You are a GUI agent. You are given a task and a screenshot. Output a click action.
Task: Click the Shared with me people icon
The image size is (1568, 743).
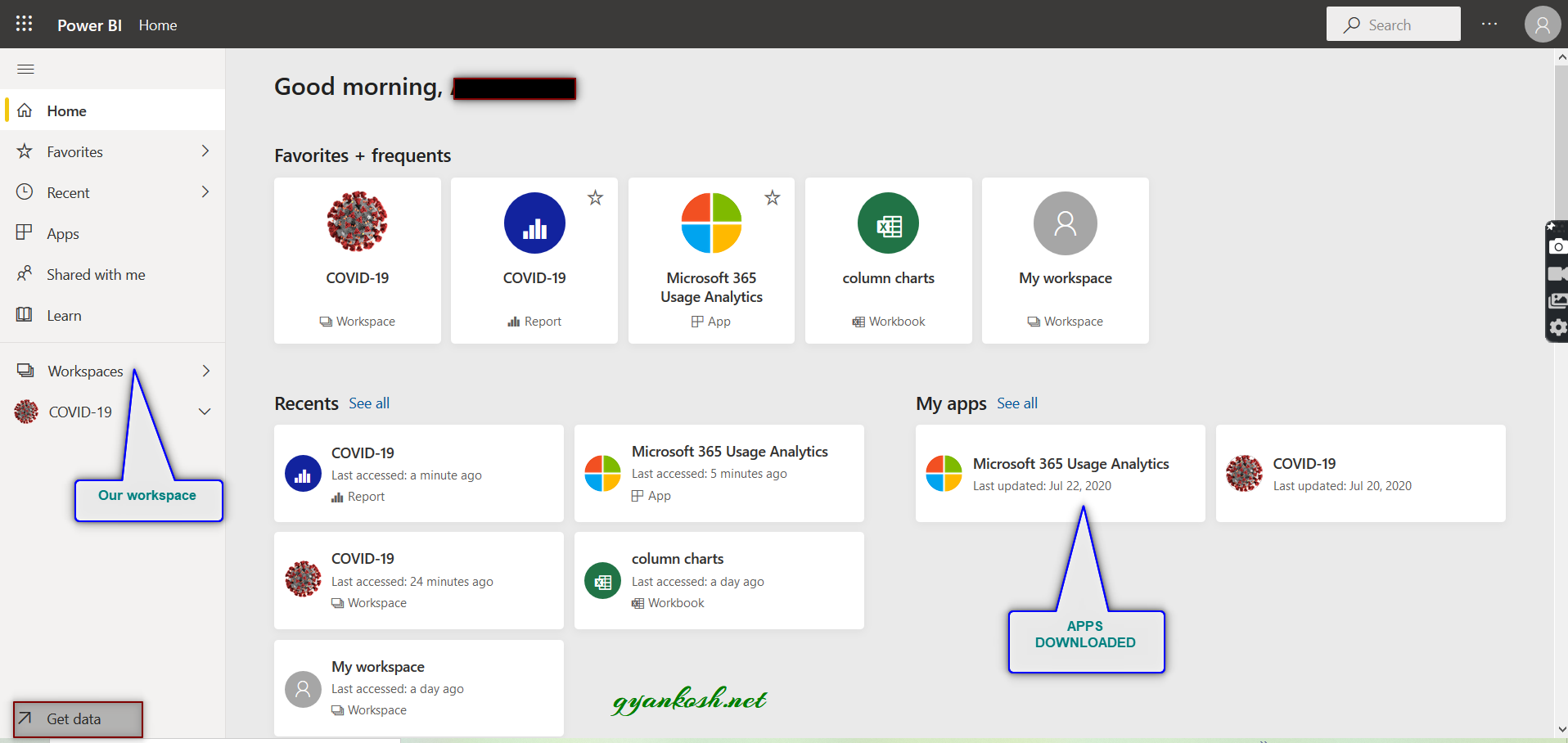(25, 273)
